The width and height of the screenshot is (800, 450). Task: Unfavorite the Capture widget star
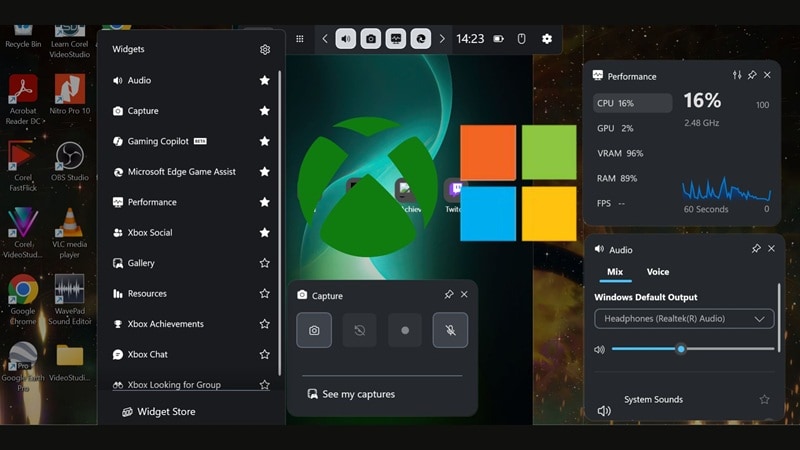(264, 111)
